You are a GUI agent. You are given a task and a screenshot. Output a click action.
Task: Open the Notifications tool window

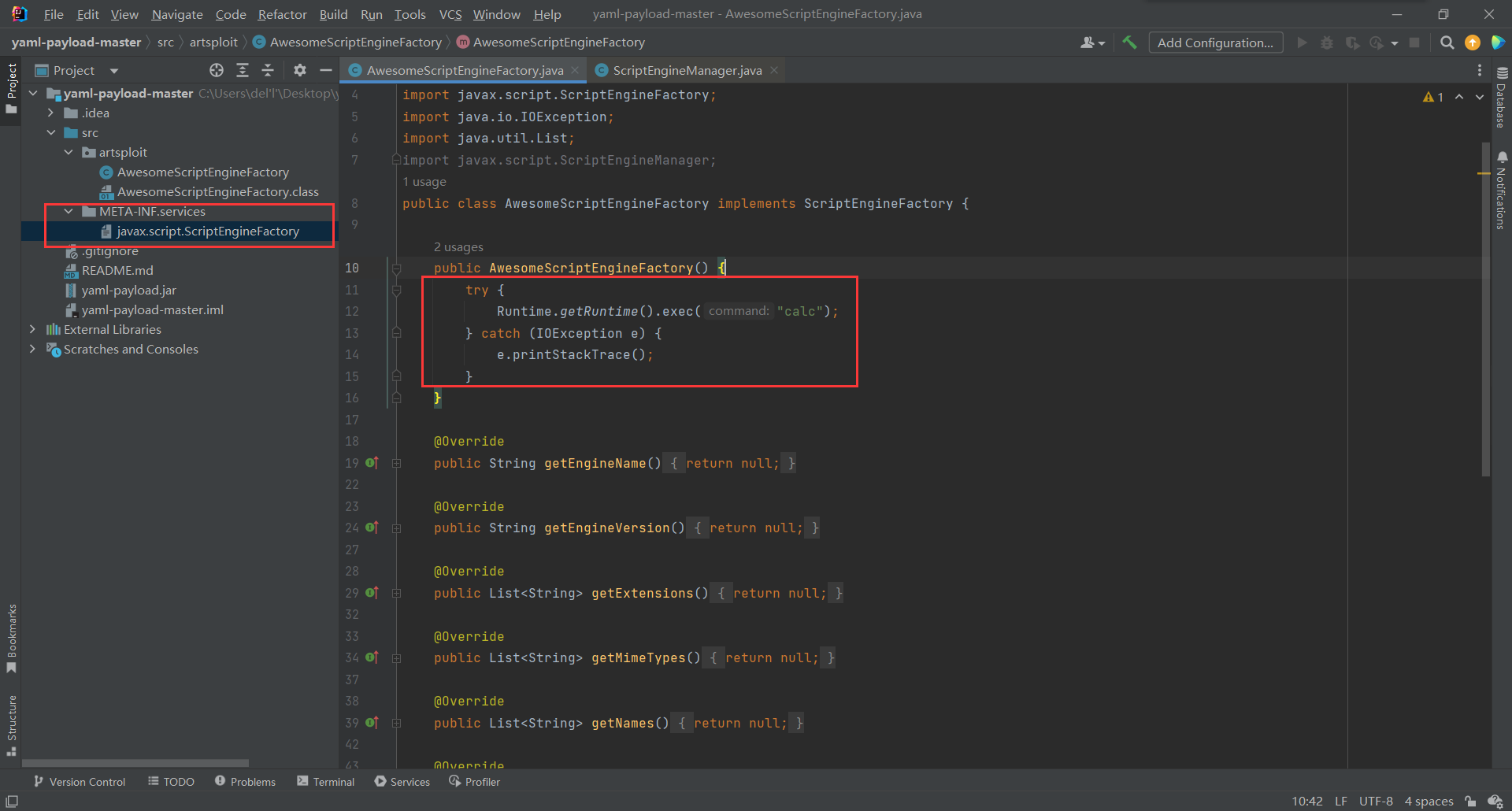(x=1502, y=190)
